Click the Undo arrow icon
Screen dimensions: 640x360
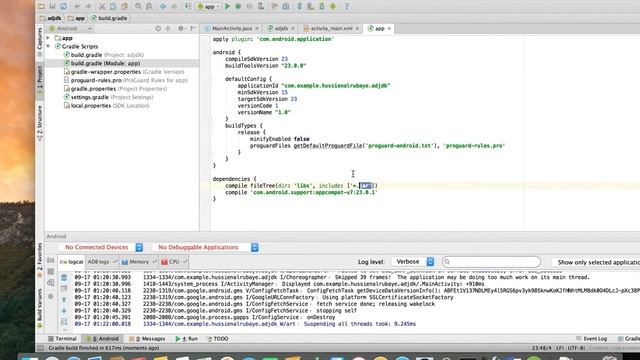click(77, 6)
